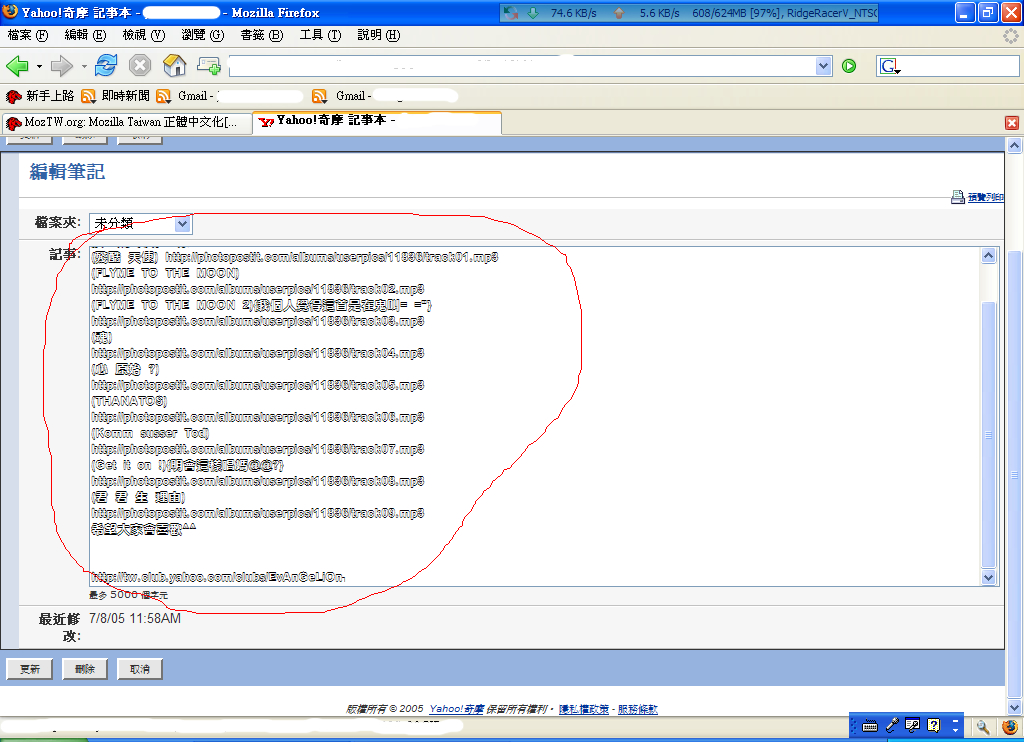Screen dimensions: 1024x742
Task: Go back with the green arrow
Action: pos(17,66)
